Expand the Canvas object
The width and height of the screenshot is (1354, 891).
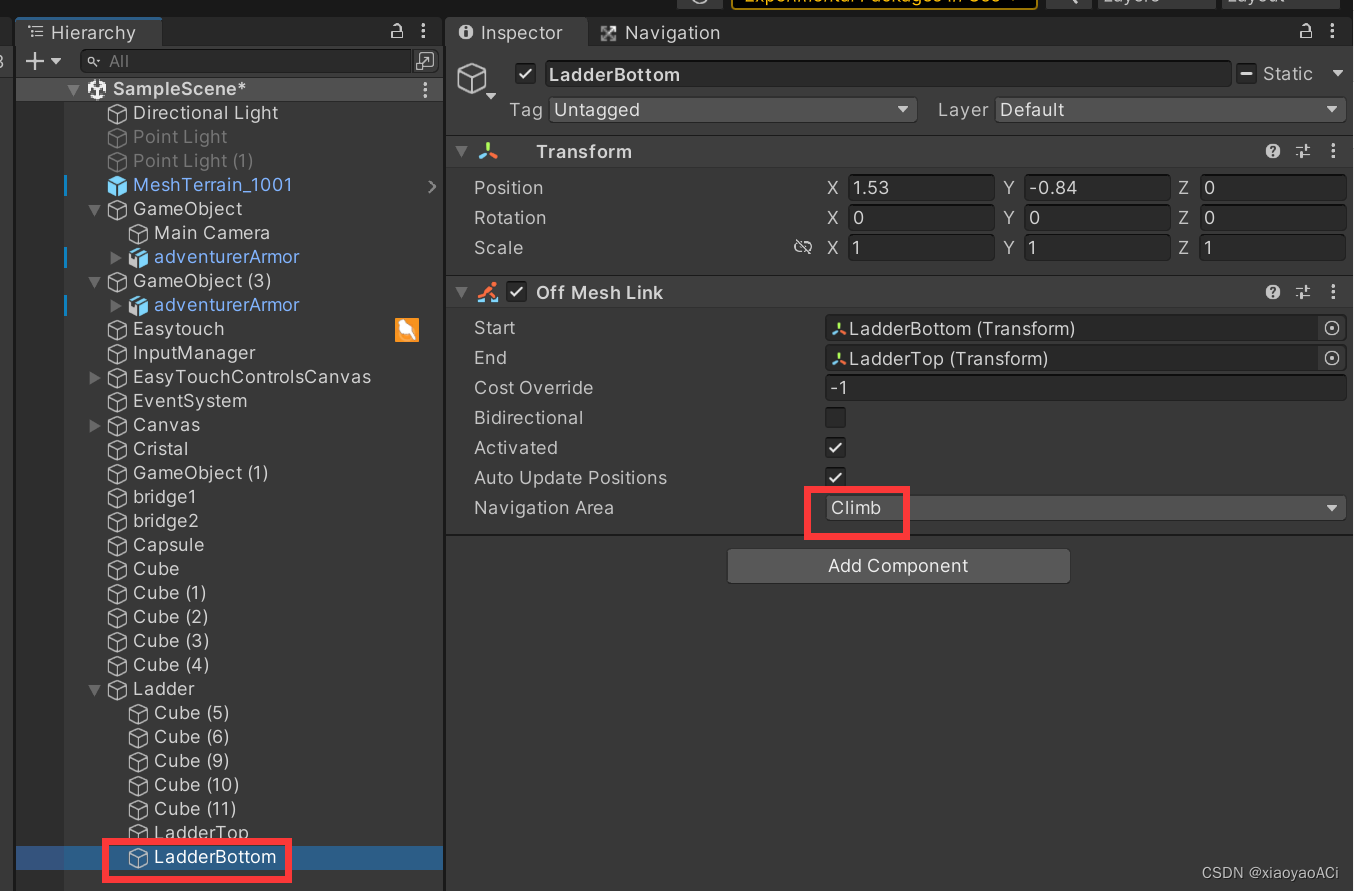pos(95,426)
